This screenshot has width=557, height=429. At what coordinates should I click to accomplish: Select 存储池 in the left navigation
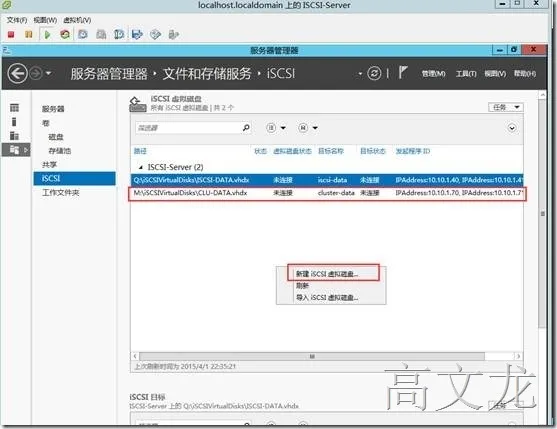[x=60, y=151]
